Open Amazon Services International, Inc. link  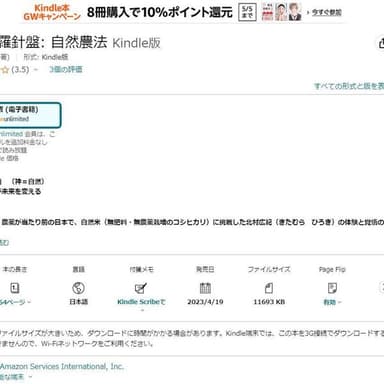(x=62, y=366)
